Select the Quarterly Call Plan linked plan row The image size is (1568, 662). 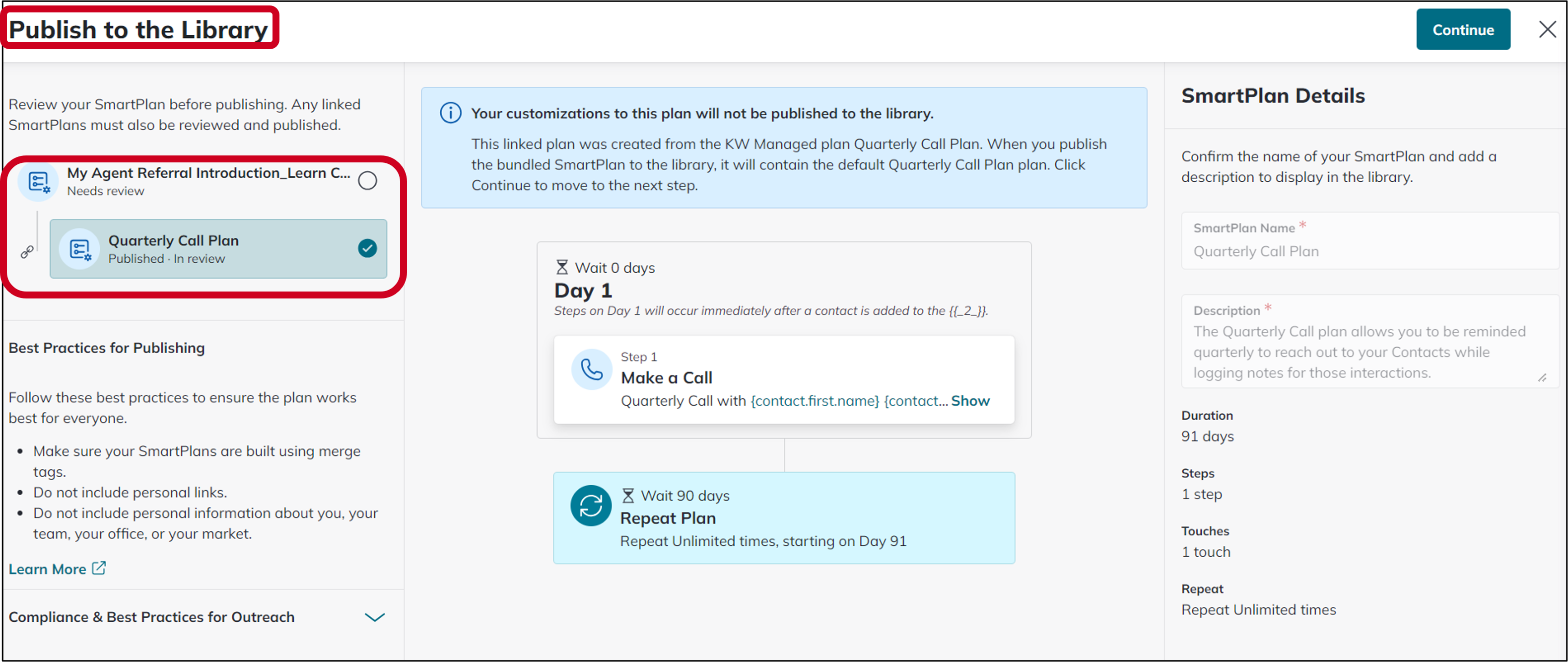pos(218,248)
